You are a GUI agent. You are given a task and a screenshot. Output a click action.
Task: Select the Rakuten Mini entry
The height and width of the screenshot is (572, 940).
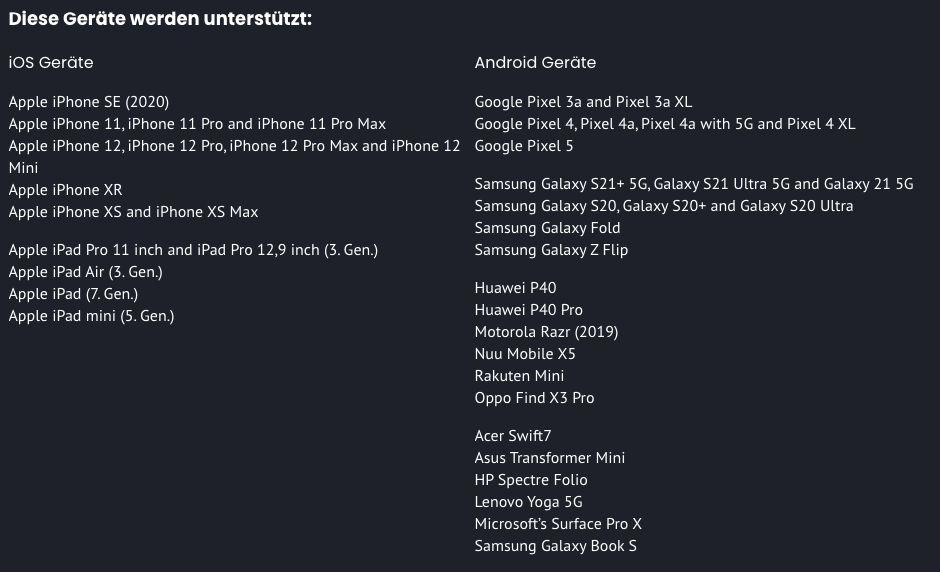pyautogui.click(x=519, y=376)
